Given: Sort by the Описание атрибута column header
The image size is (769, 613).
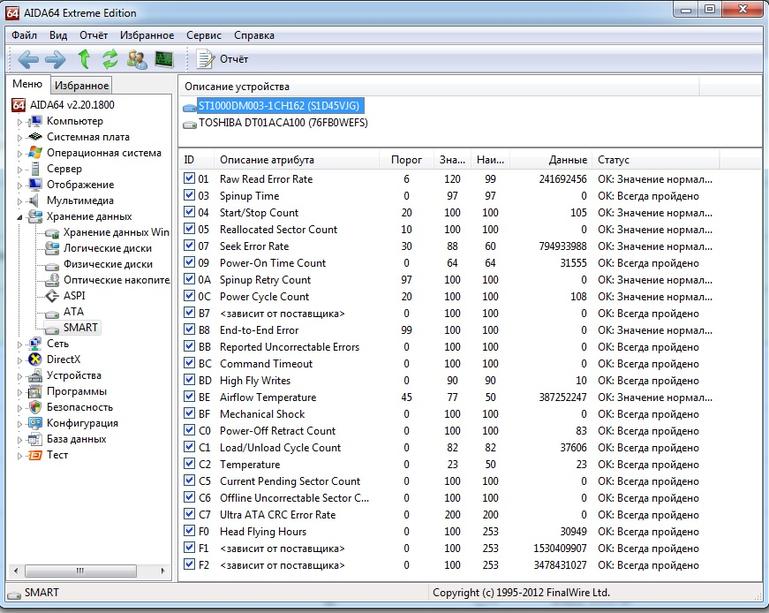Looking at the screenshot, I should pos(296,160).
